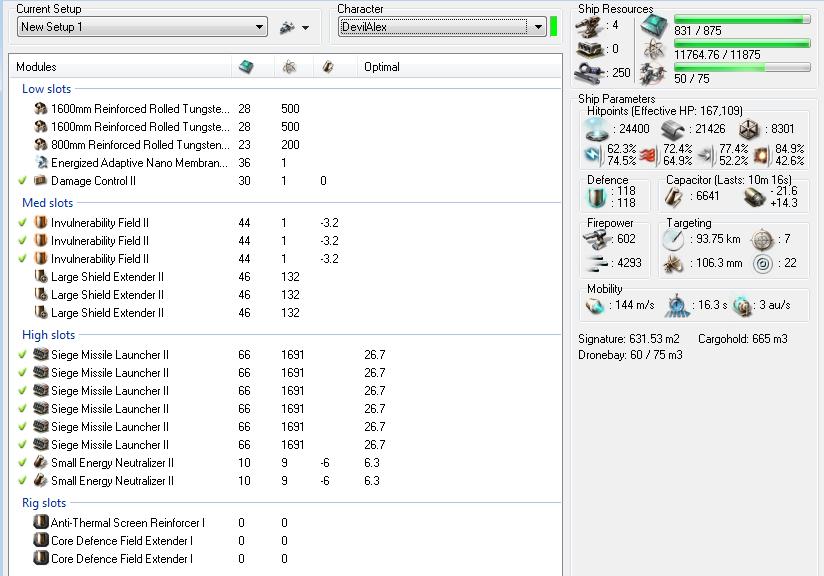Select the third Large Shield Extender II row

pyautogui.click(x=285, y=313)
